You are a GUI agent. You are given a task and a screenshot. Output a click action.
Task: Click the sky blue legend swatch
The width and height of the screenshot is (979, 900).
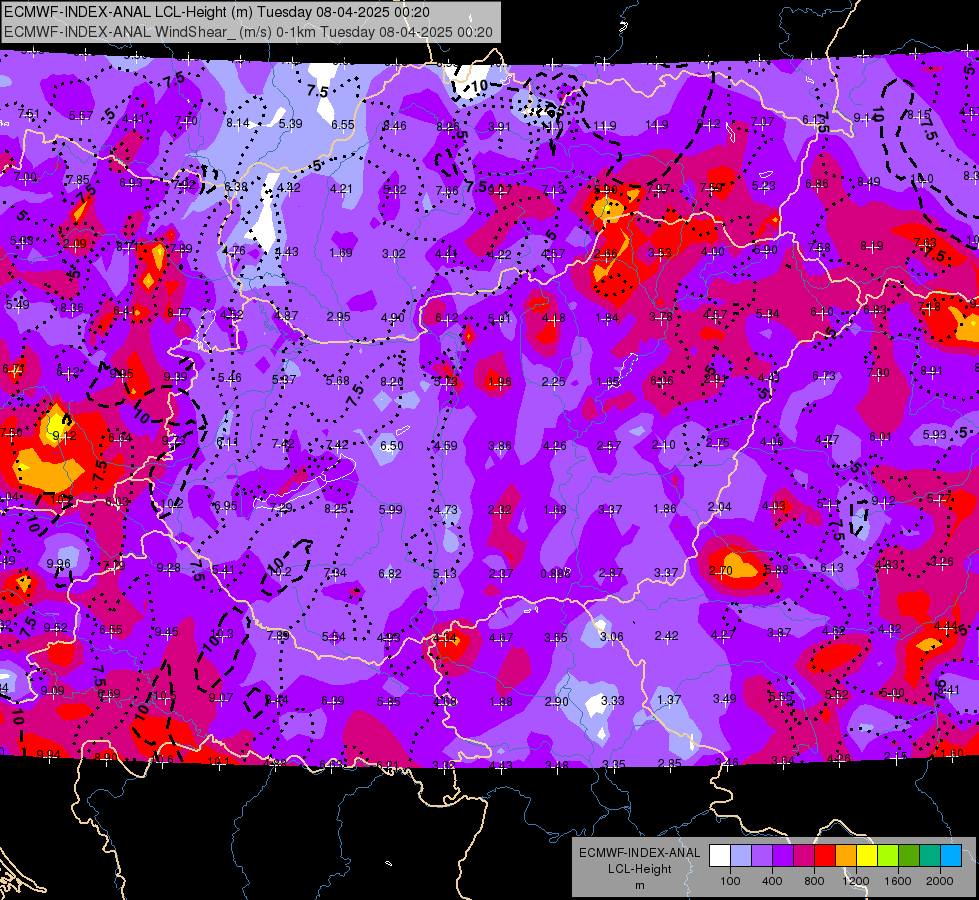pyautogui.click(x=951, y=856)
